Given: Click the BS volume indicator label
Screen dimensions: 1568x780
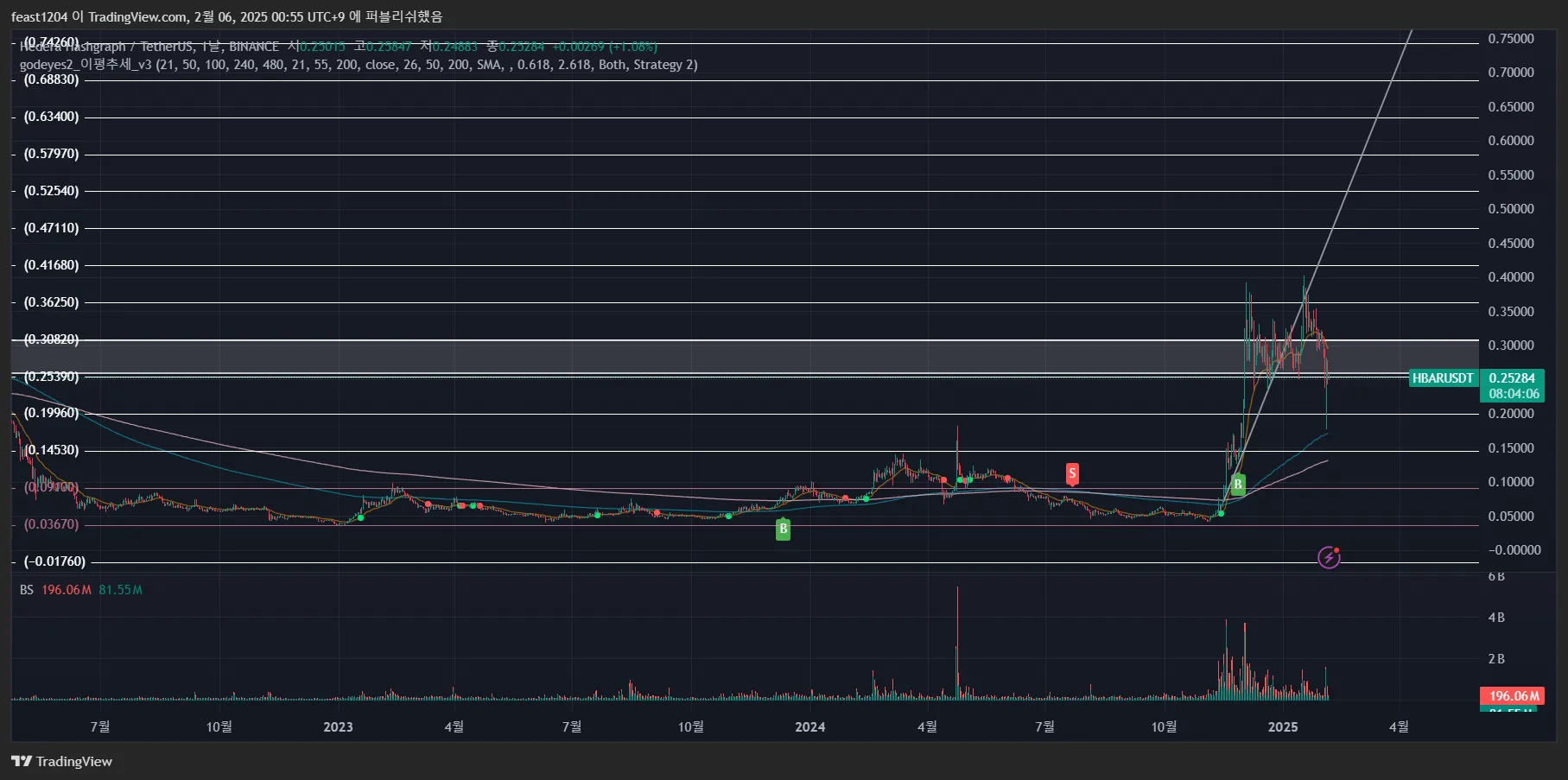Looking at the screenshot, I should [x=27, y=590].
